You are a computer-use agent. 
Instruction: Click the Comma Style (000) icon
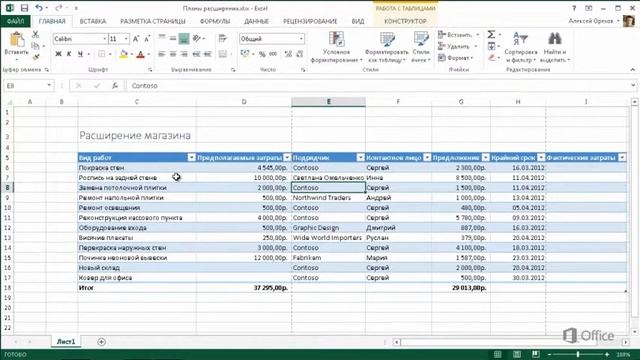click(x=273, y=54)
